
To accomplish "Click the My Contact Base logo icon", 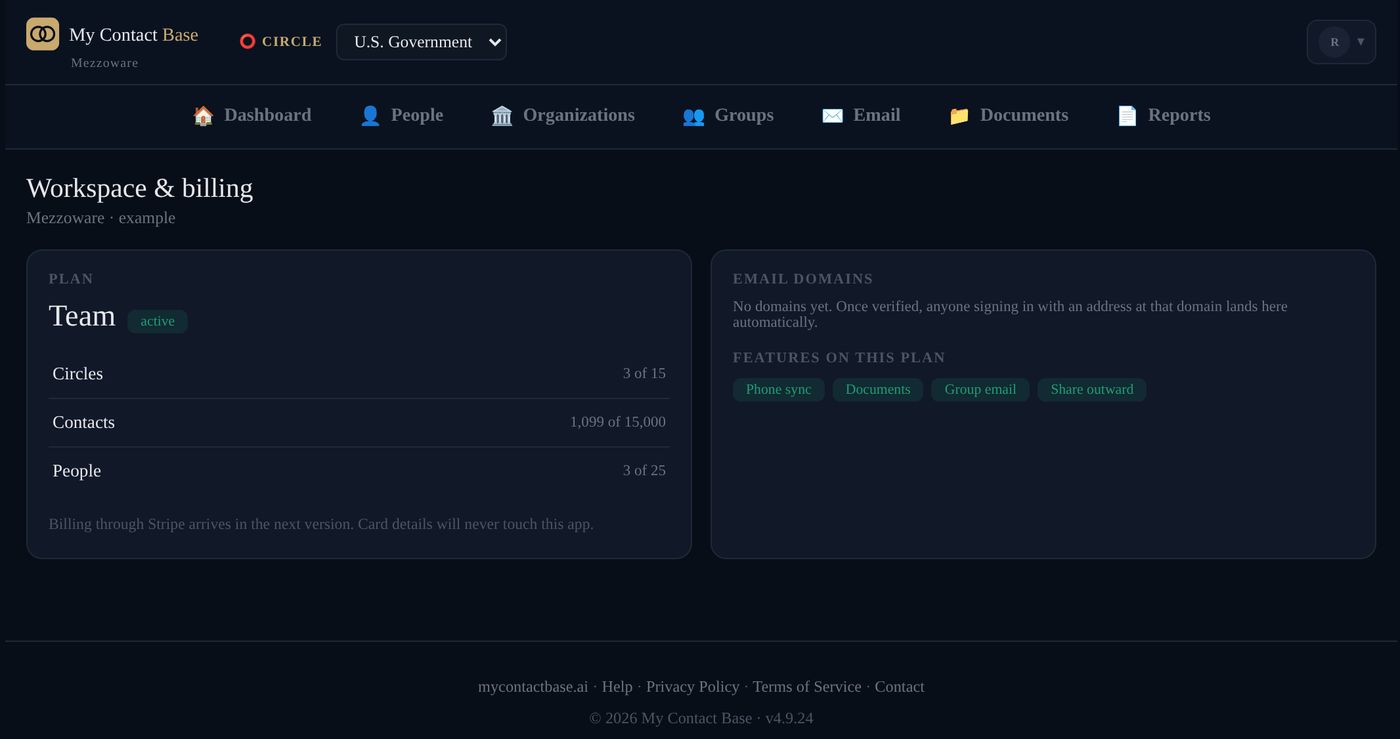I will click(x=42, y=34).
